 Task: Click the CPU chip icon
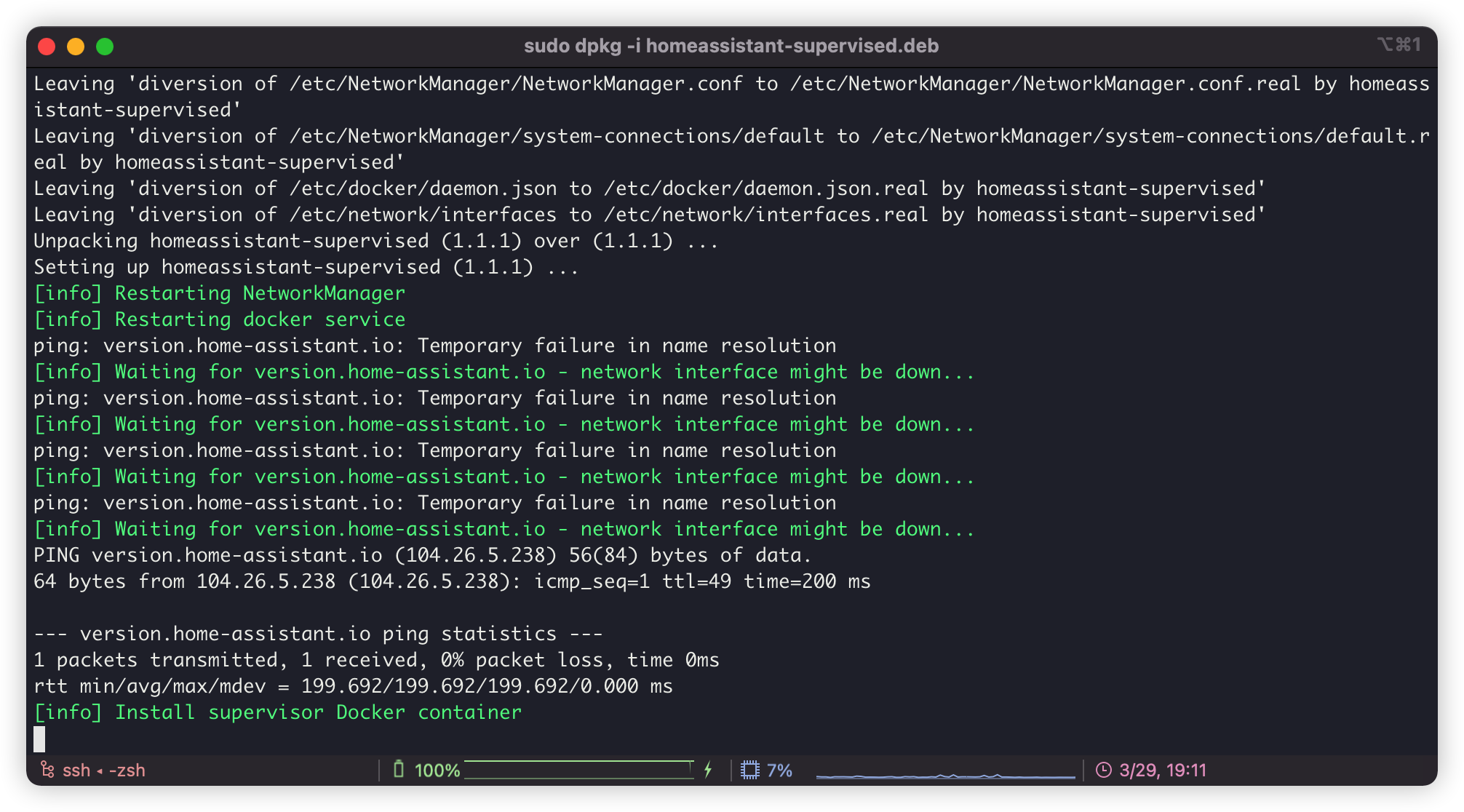tap(749, 770)
